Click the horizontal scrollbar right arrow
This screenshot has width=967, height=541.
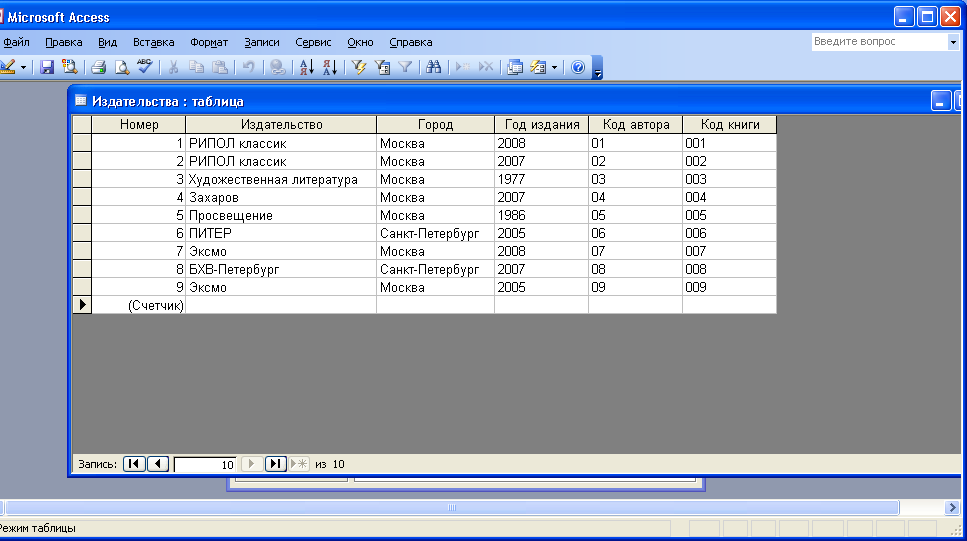953,508
